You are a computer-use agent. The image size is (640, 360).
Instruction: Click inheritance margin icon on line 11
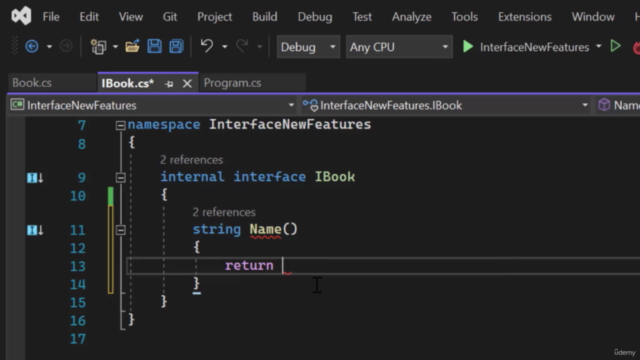pos(35,230)
